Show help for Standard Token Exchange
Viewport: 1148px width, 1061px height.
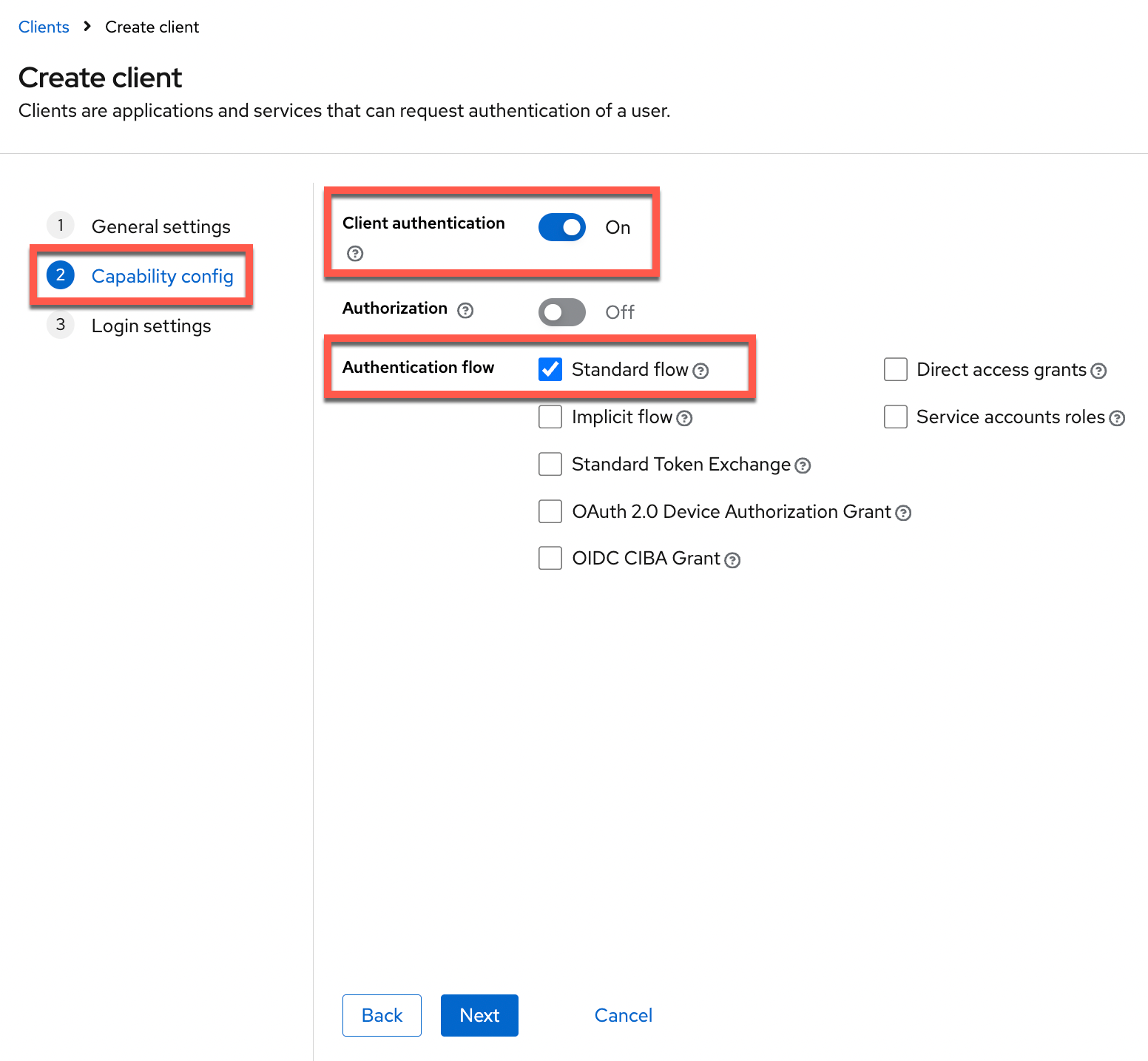(803, 465)
